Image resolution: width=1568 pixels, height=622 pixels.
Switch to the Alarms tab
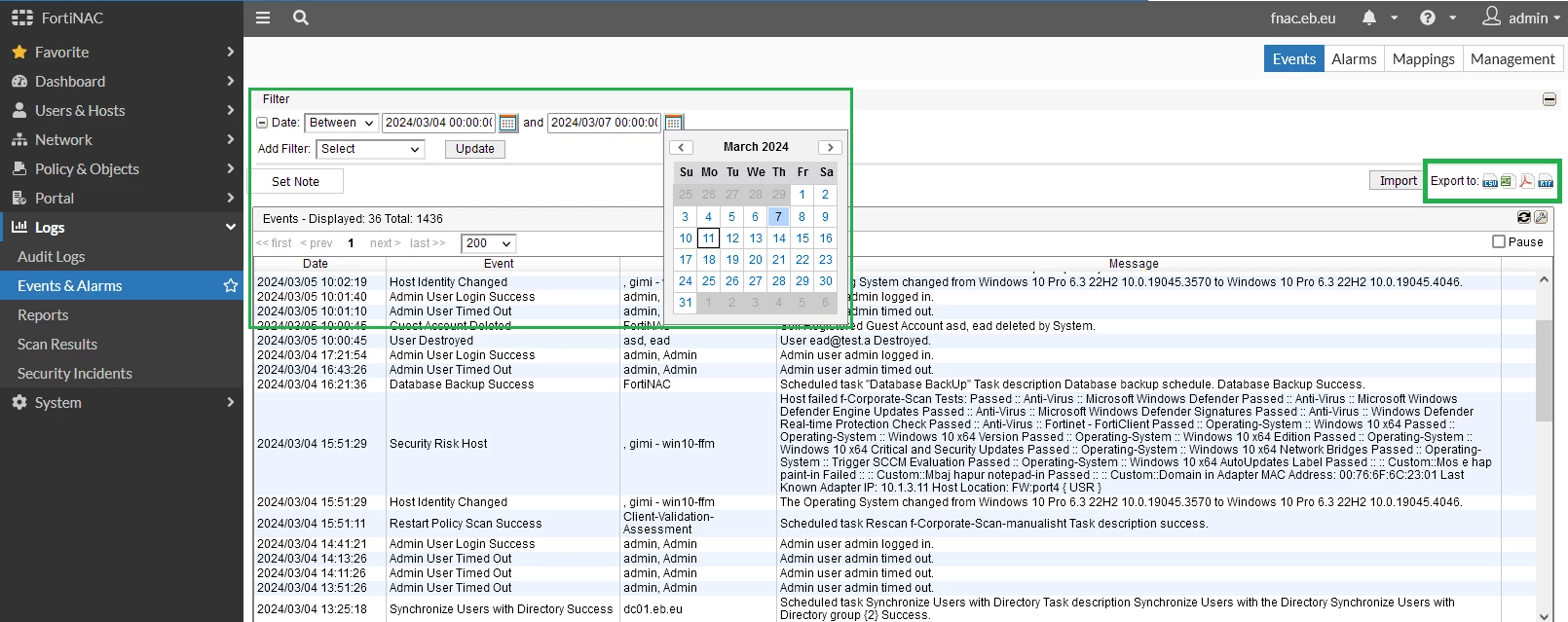point(1354,58)
